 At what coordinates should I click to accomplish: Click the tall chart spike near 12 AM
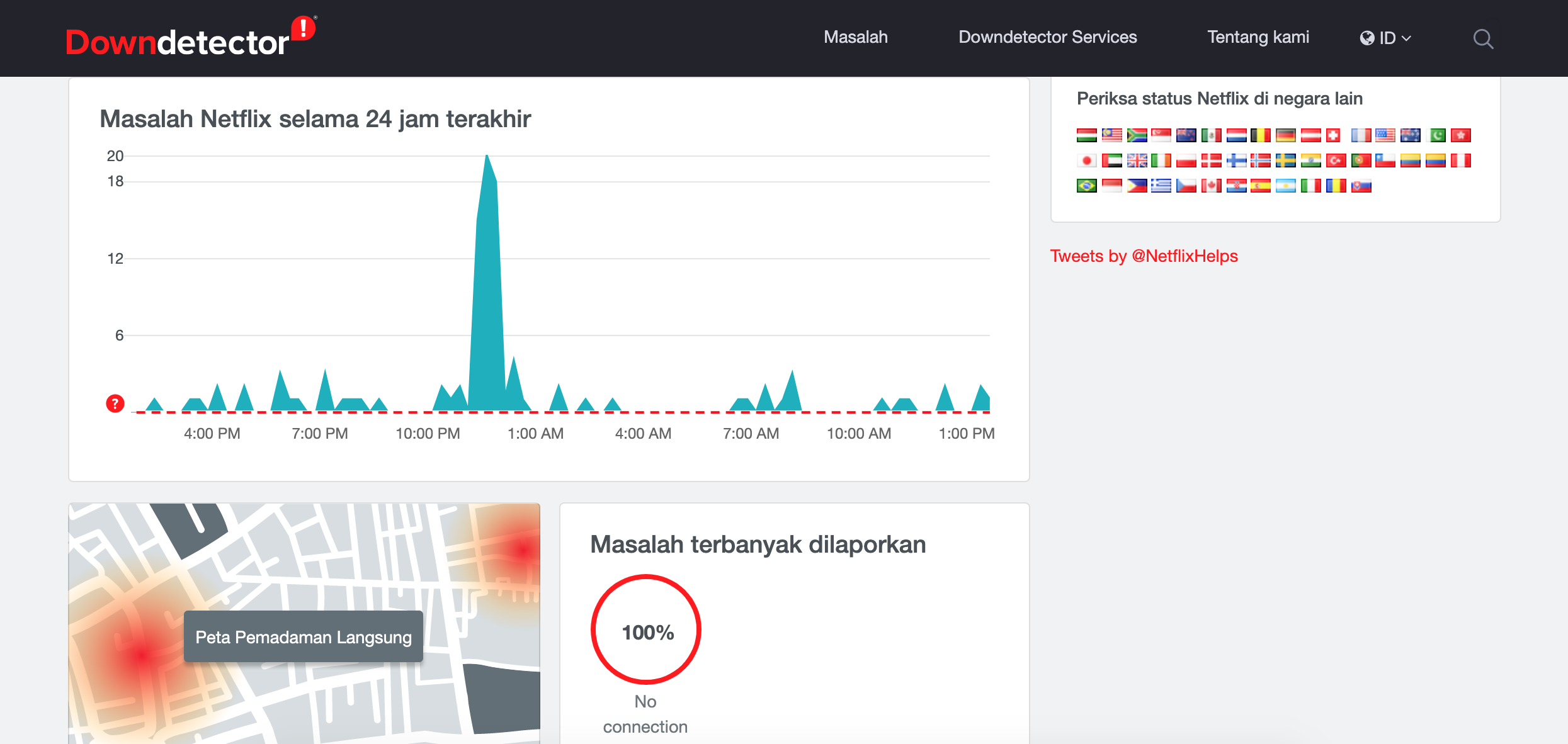tap(487, 283)
